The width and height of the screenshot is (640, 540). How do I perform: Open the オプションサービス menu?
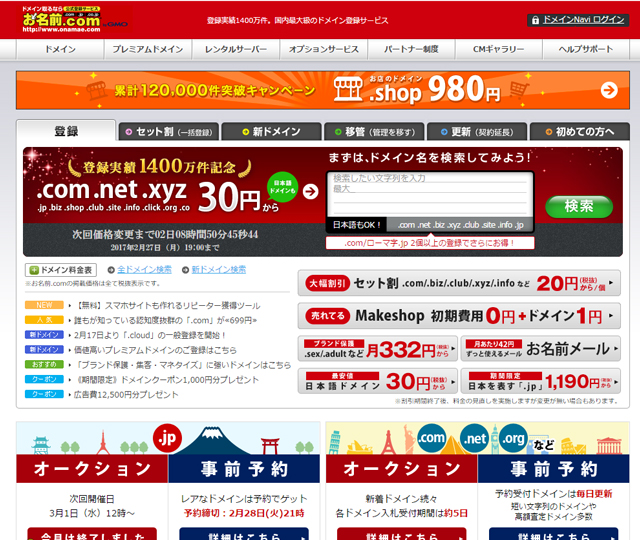(324, 49)
